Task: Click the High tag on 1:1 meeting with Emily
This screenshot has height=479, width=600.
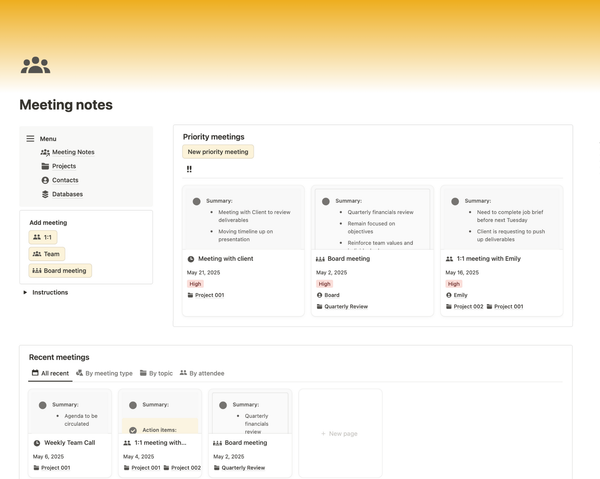Action: tap(454, 284)
